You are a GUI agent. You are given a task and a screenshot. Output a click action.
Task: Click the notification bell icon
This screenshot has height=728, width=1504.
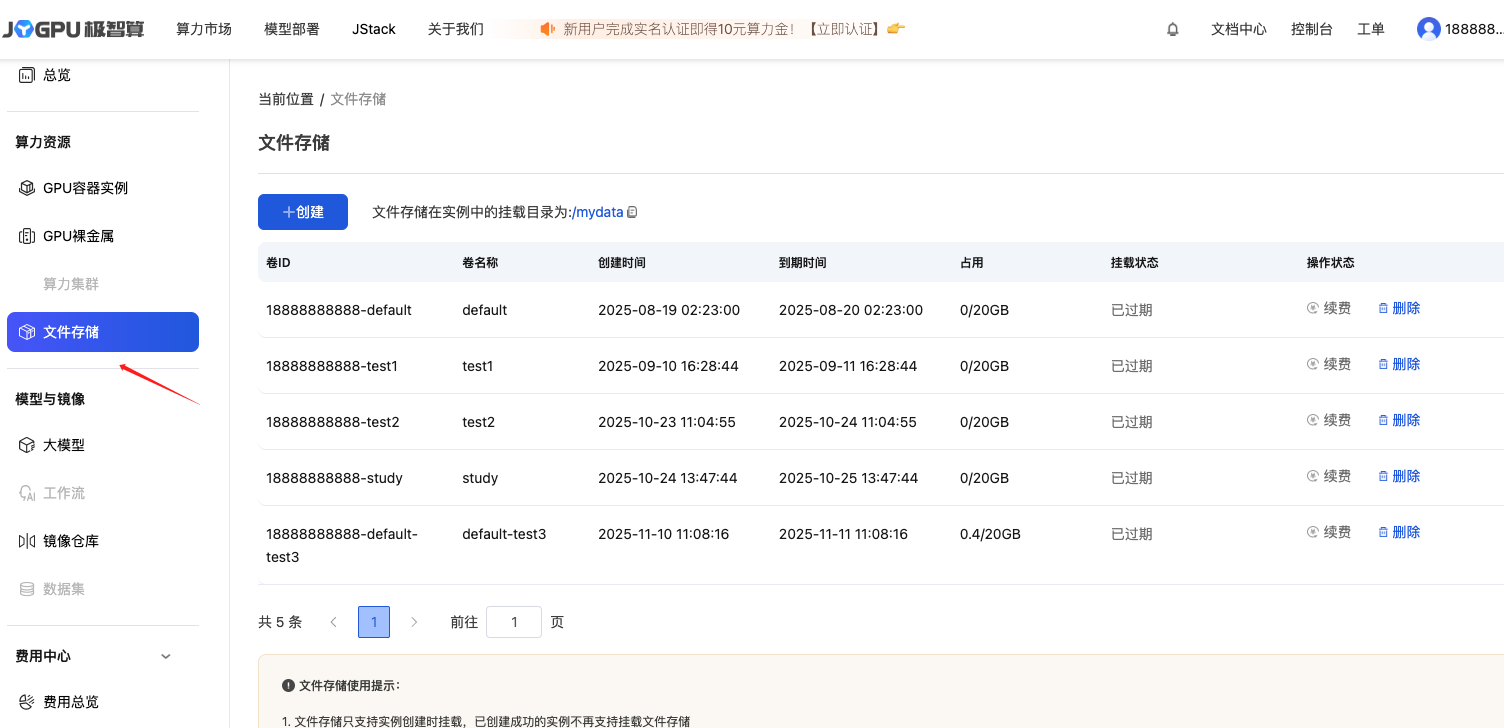tap(1173, 30)
